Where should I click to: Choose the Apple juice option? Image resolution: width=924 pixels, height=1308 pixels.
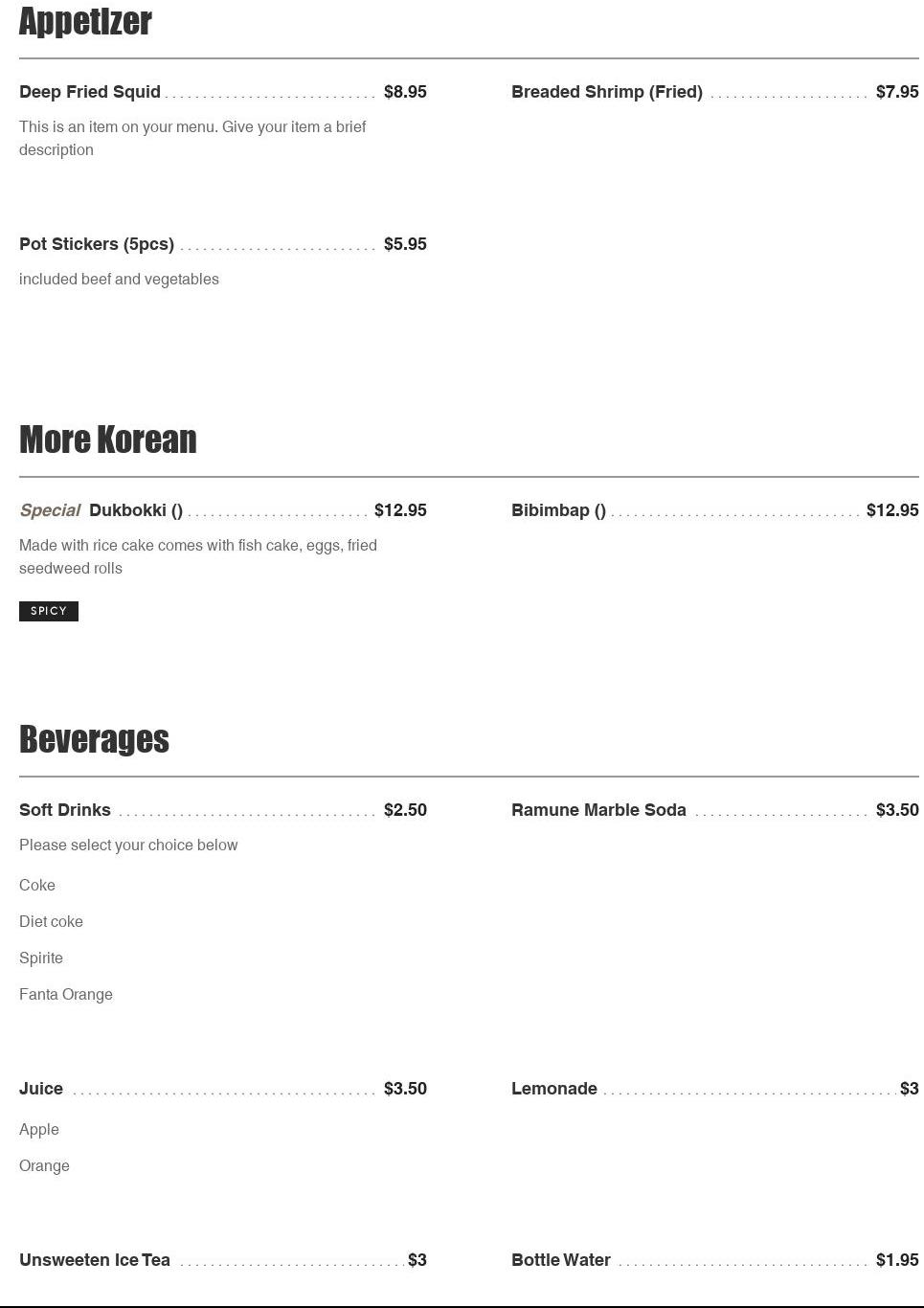click(x=39, y=1130)
